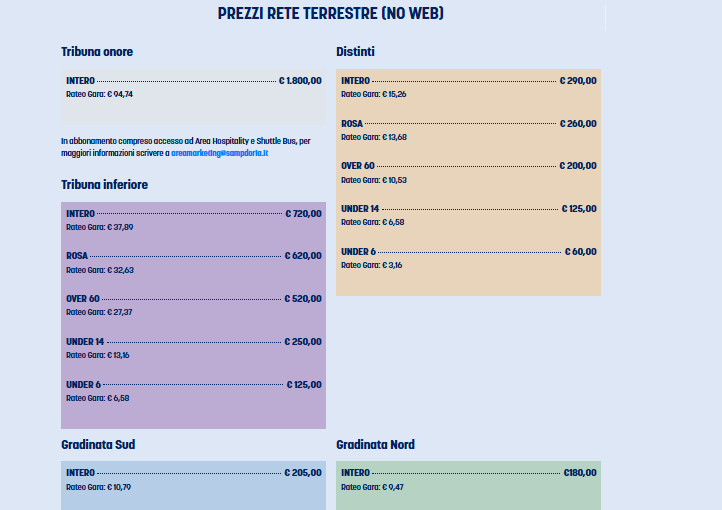Click the PREZZI RETE TERRESTRE (NO WEB) title
722x510 pixels.
click(x=331, y=13)
